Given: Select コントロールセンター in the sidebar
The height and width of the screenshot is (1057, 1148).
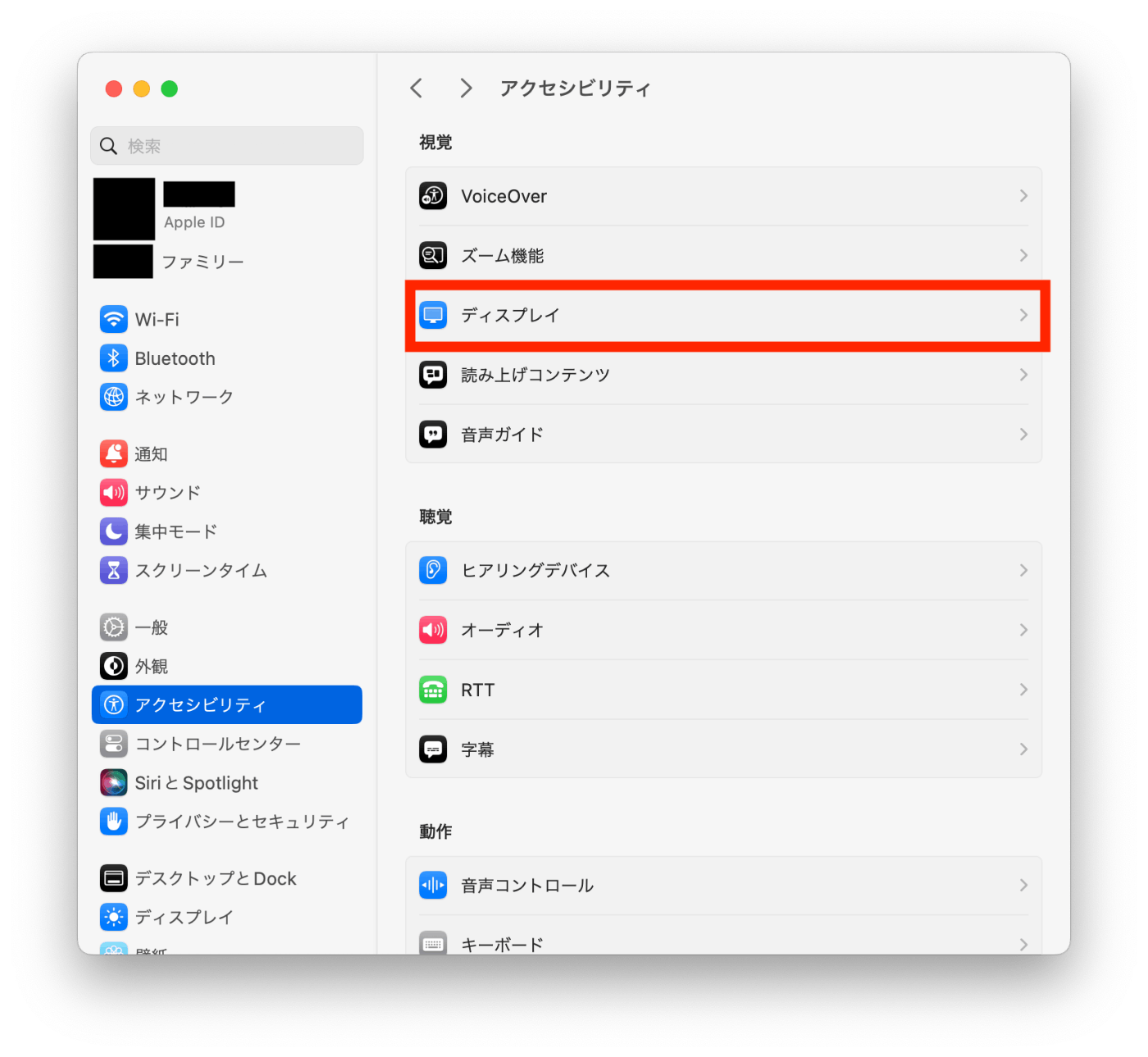Looking at the screenshot, I should coord(227,744).
